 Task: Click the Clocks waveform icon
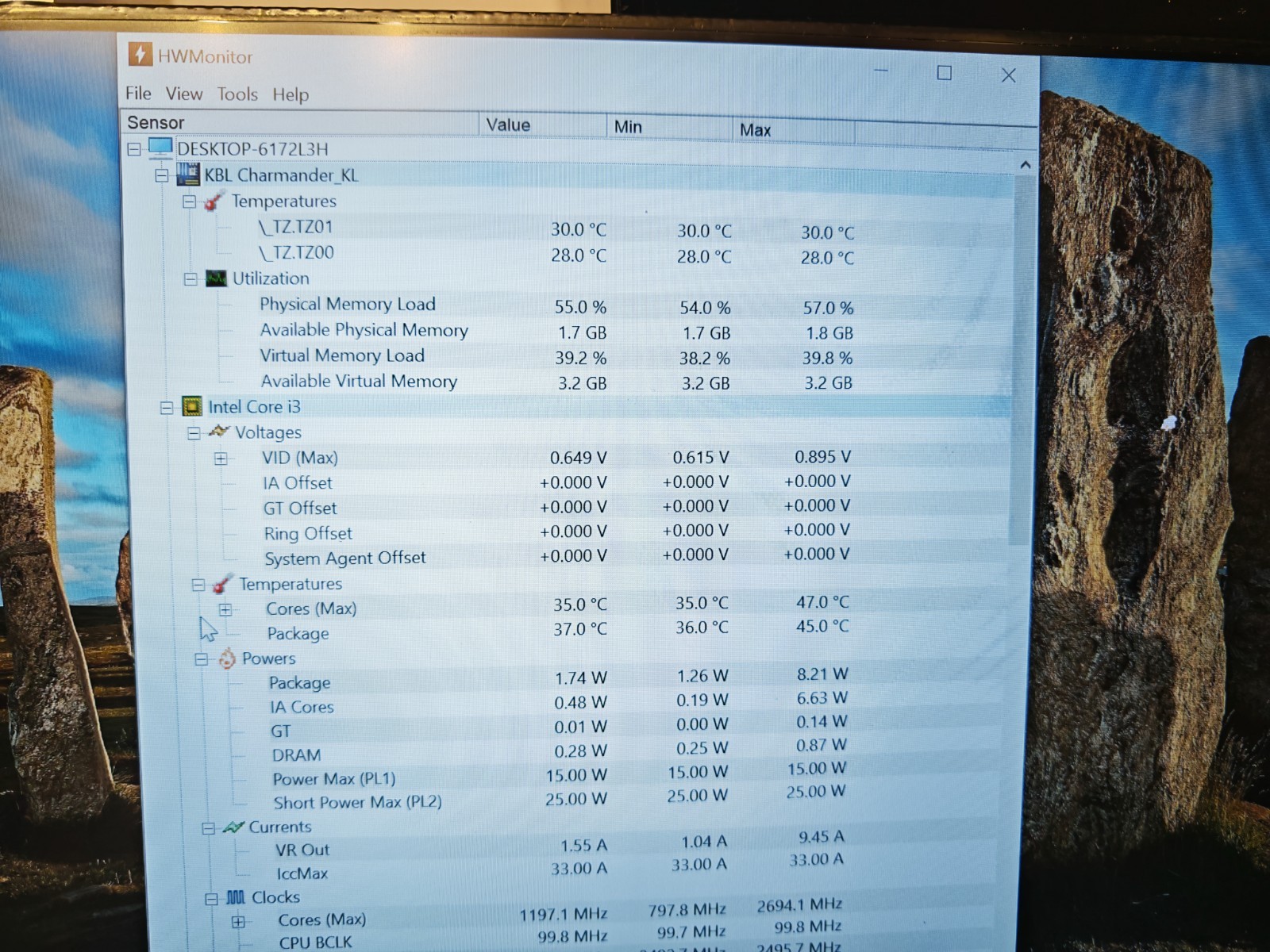coord(236,897)
